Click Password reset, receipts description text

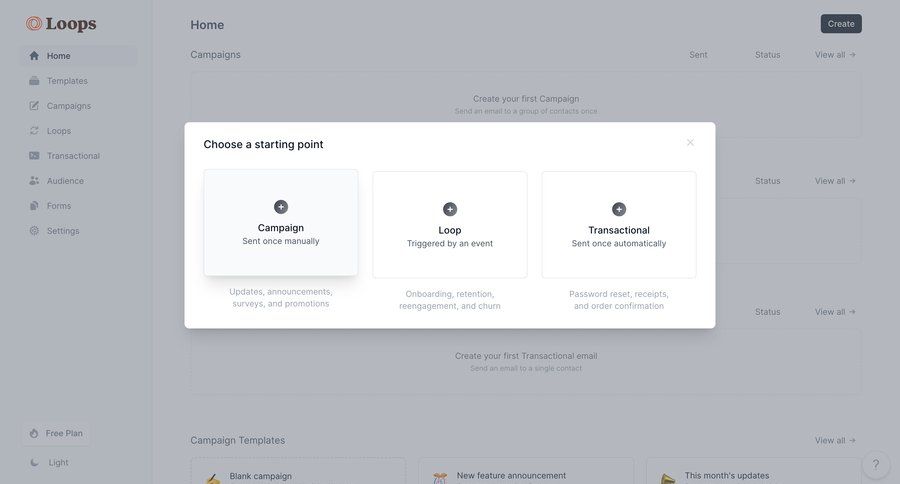click(619, 300)
